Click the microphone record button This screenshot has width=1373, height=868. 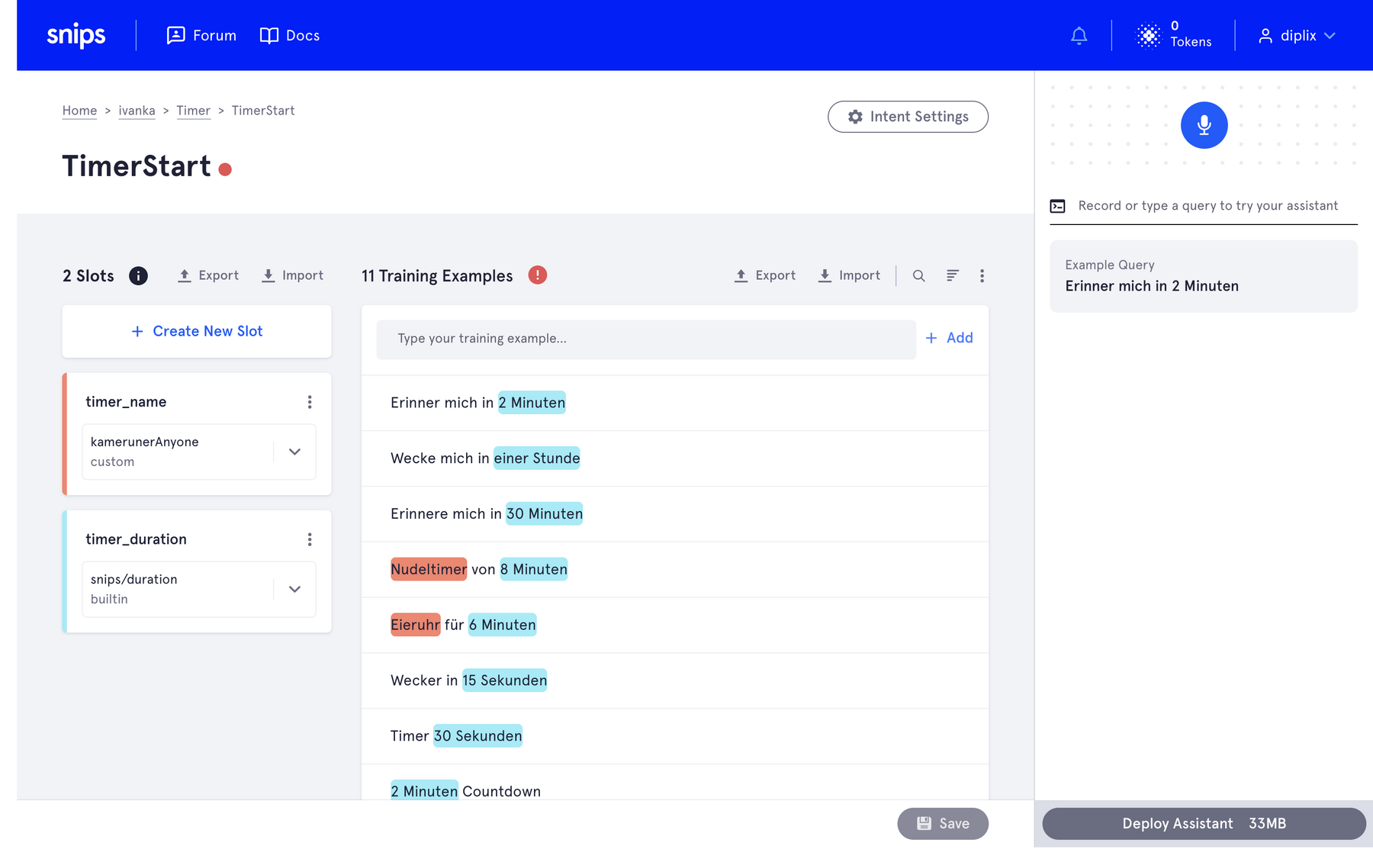[x=1204, y=125]
